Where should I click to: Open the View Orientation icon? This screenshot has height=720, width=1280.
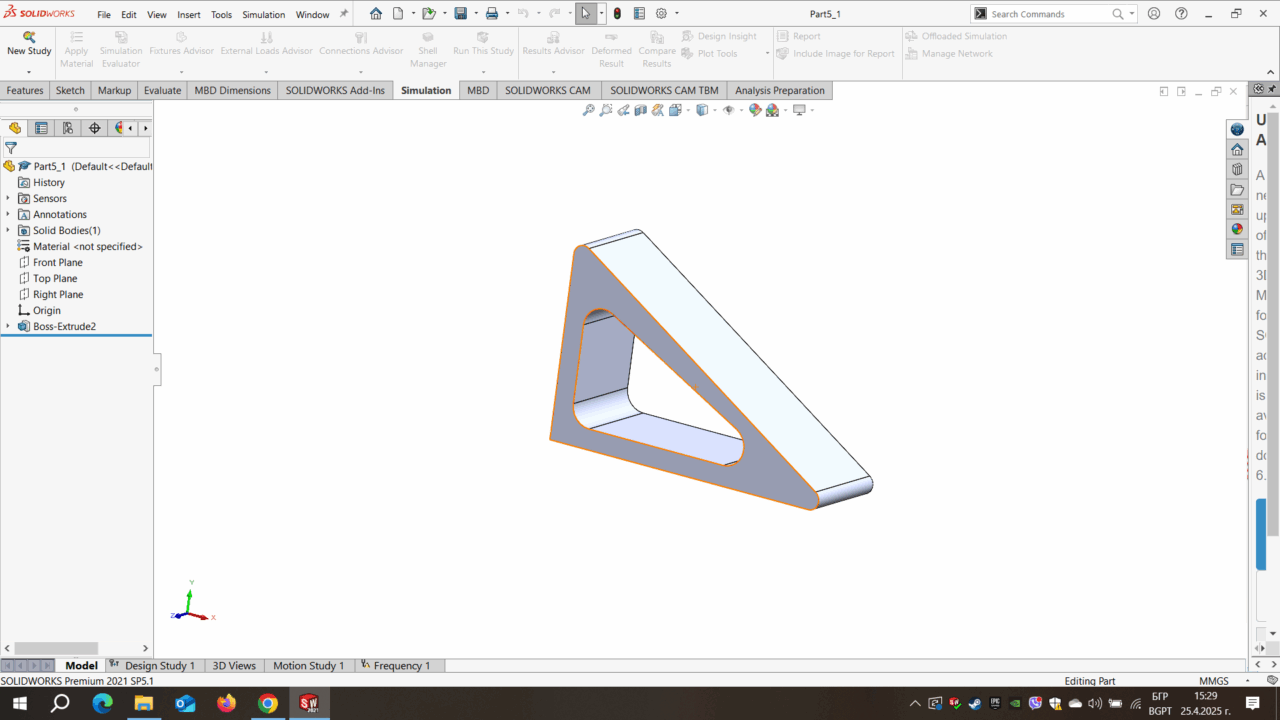pos(676,110)
